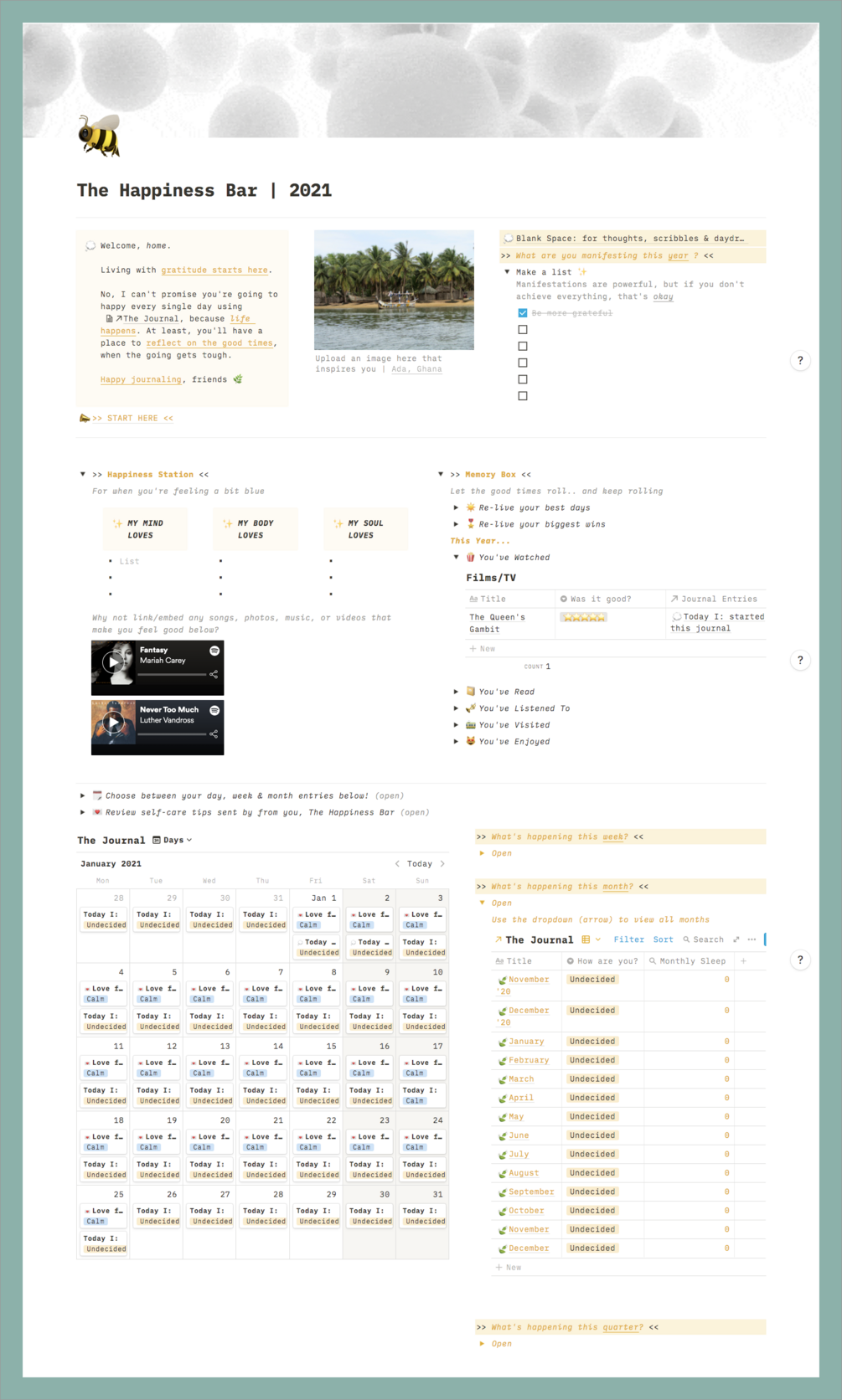Expand the Open toggle under What's happening this quarter

(482, 1344)
